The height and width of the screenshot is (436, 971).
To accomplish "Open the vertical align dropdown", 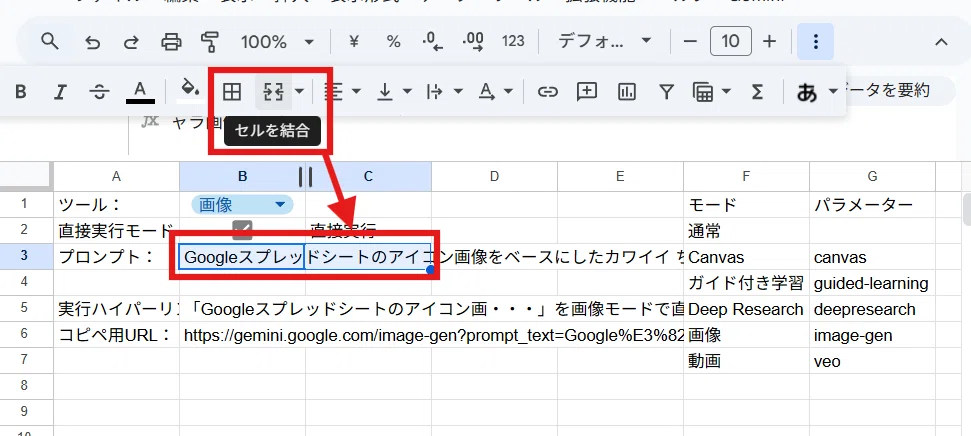I will [394, 92].
